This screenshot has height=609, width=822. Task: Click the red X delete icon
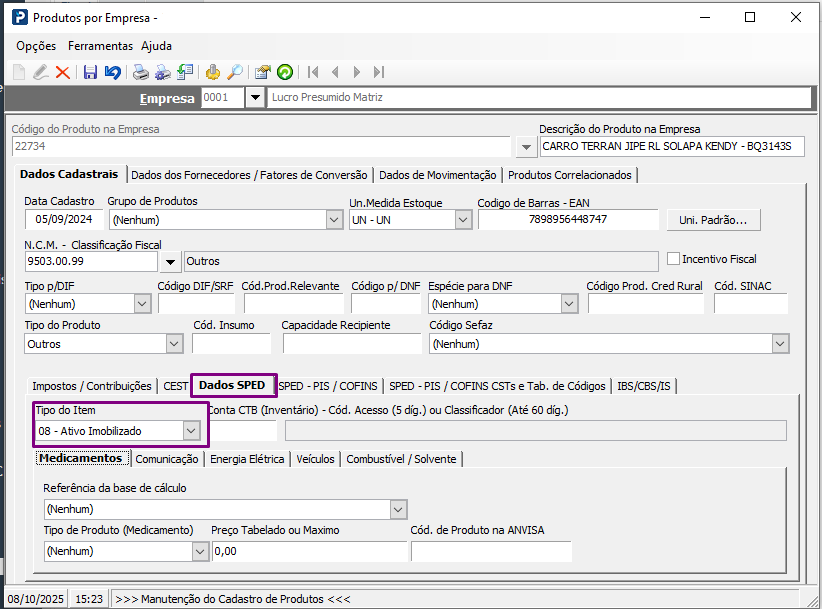coord(62,72)
